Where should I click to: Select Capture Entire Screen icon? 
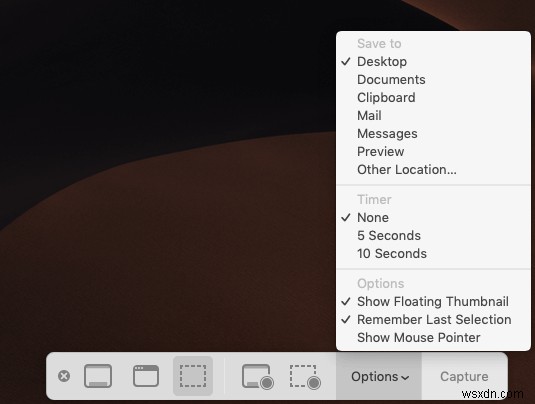(x=98, y=376)
